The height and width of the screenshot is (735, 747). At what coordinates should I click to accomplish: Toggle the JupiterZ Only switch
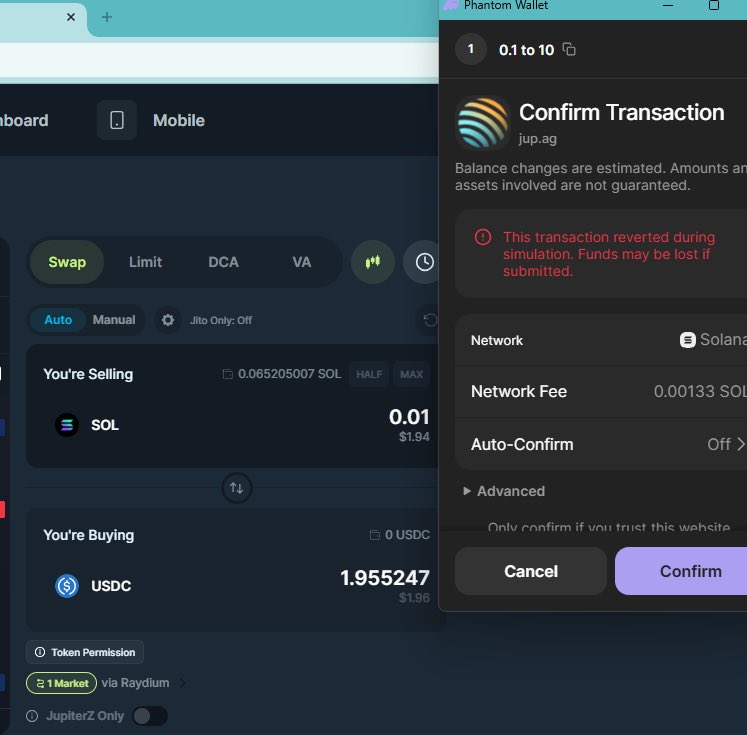pos(150,715)
